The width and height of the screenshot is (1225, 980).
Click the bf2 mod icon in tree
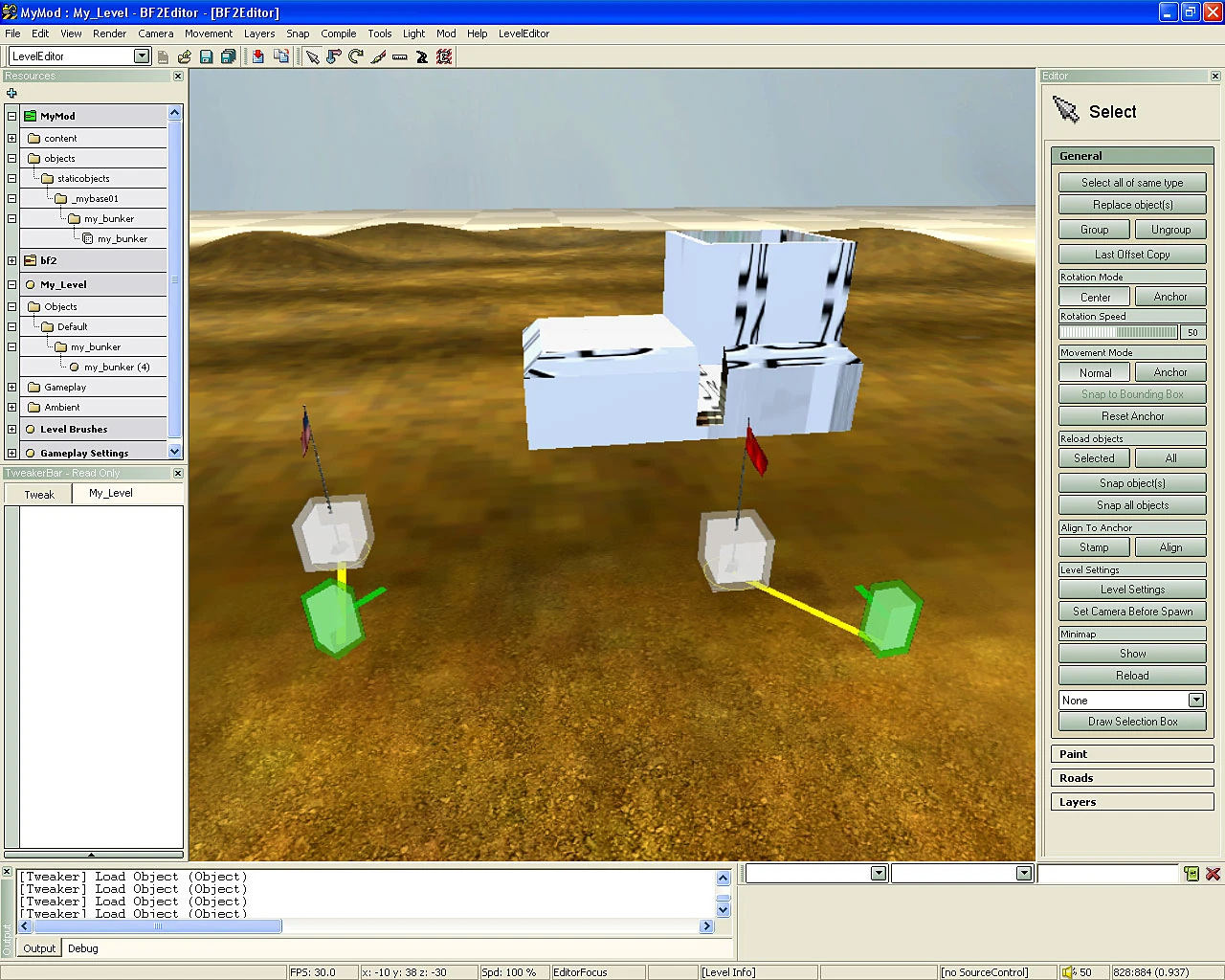tap(30, 260)
